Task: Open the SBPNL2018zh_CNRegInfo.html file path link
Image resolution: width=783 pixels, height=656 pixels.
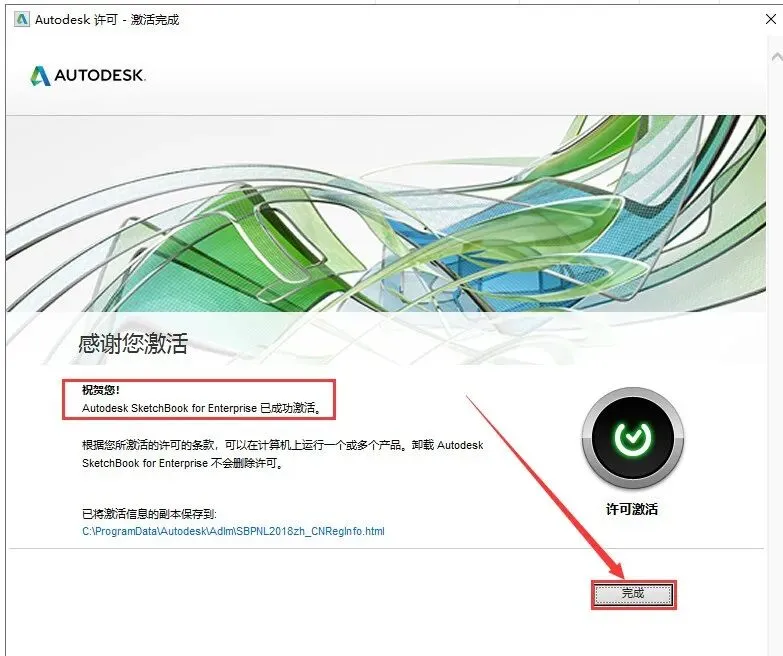Action: [233, 531]
